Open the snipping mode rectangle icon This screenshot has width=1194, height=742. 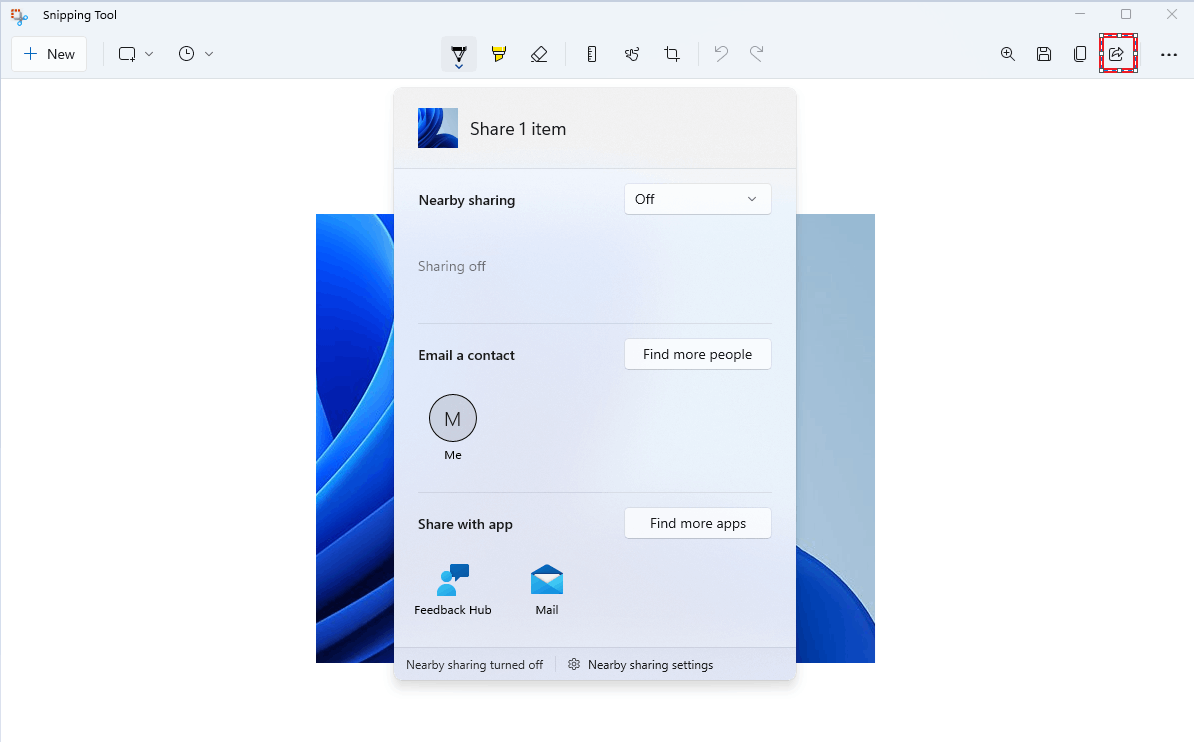(x=127, y=54)
